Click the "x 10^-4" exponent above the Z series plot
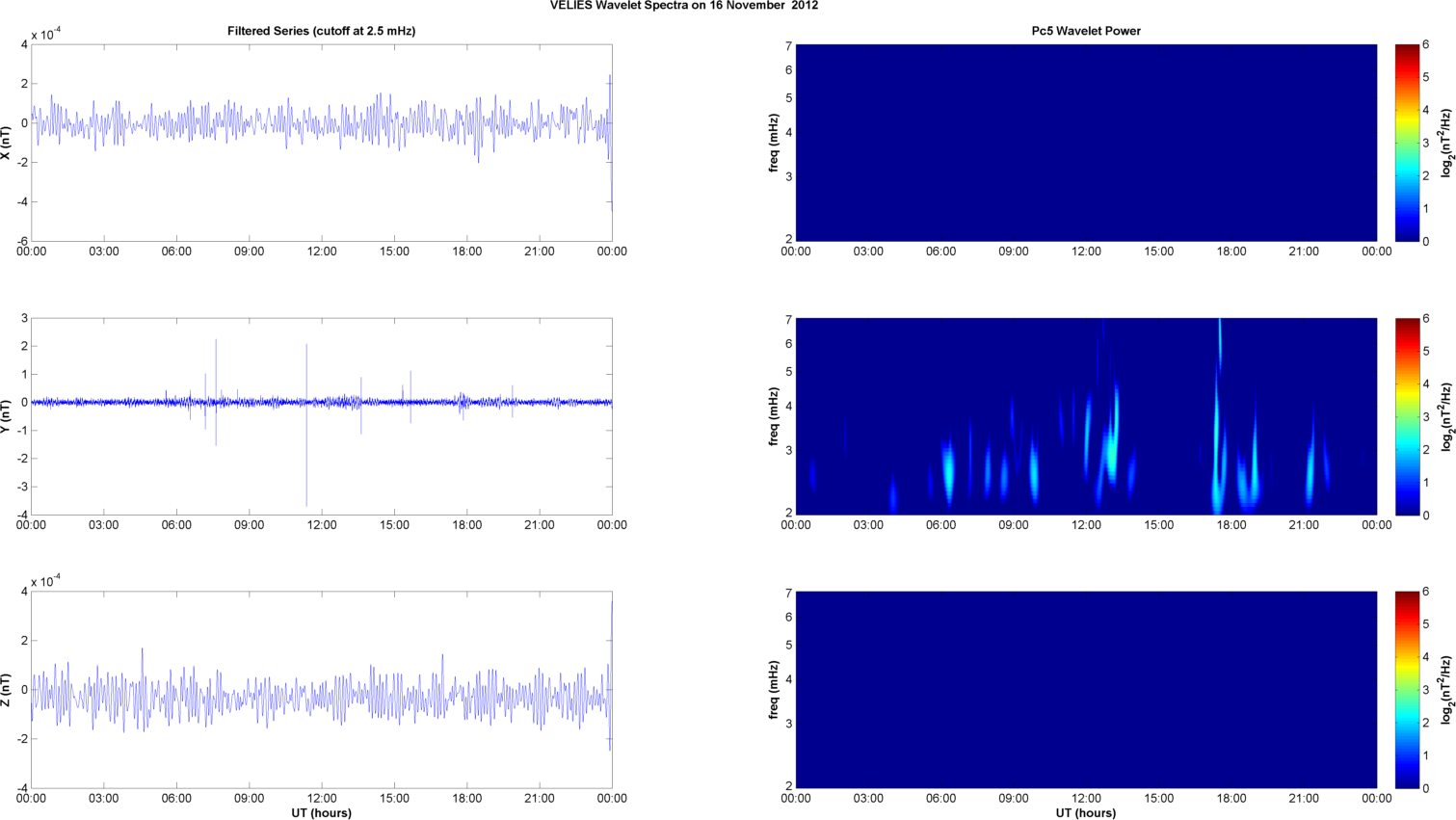This screenshot has width=1456, height=820. click(45, 581)
